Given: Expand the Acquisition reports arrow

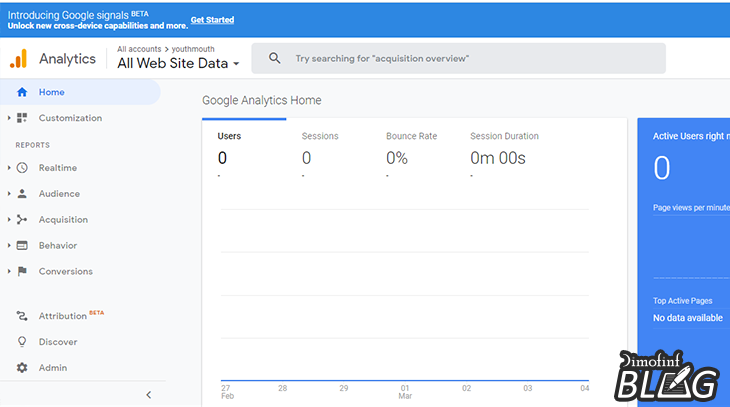Looking at the screenshot, I should pos(9,219).
